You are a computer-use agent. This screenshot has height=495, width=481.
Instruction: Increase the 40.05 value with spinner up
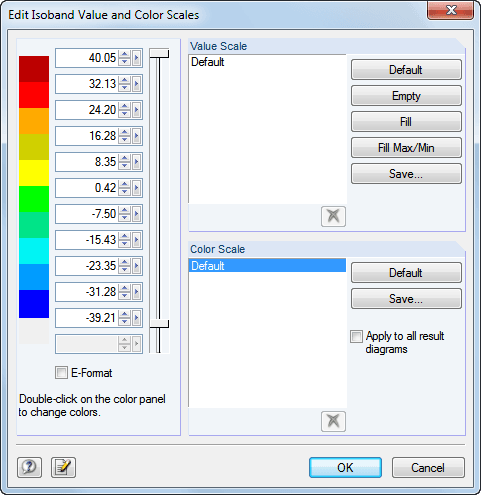[x=125, y=55]
